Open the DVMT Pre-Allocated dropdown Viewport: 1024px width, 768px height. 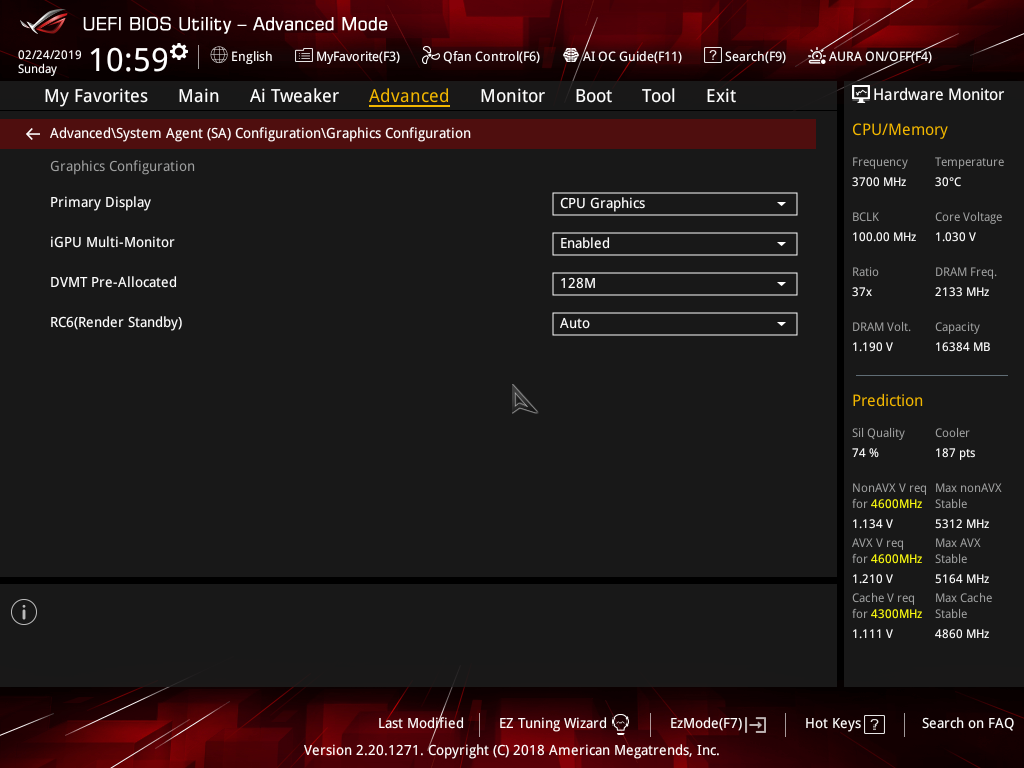click(x=675, y=283)
